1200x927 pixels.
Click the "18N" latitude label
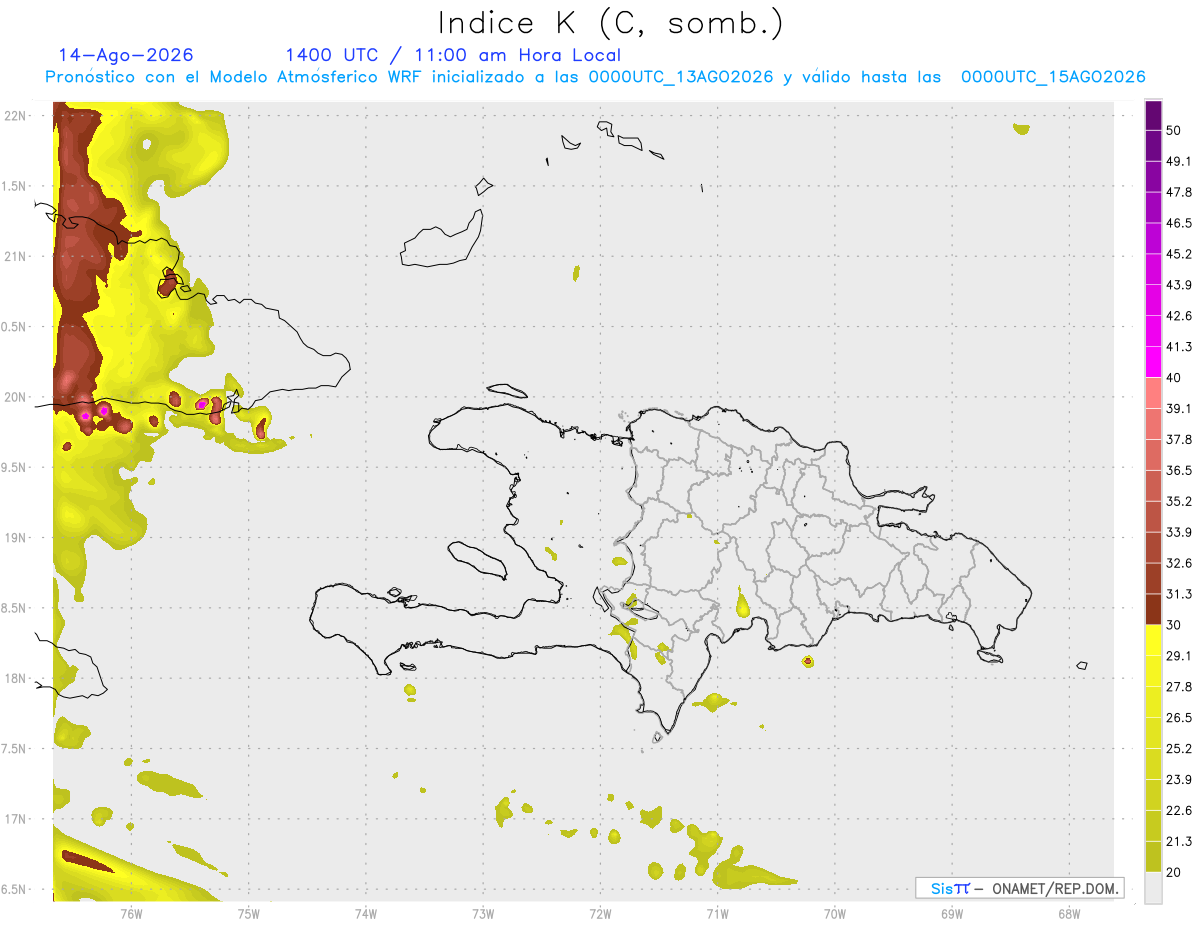click(x=16, y=679)
